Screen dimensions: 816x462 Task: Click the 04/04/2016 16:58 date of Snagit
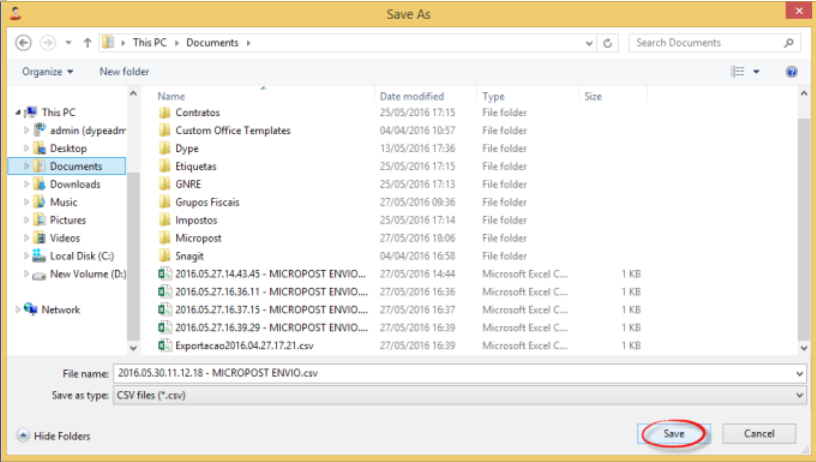coord(417,256)
